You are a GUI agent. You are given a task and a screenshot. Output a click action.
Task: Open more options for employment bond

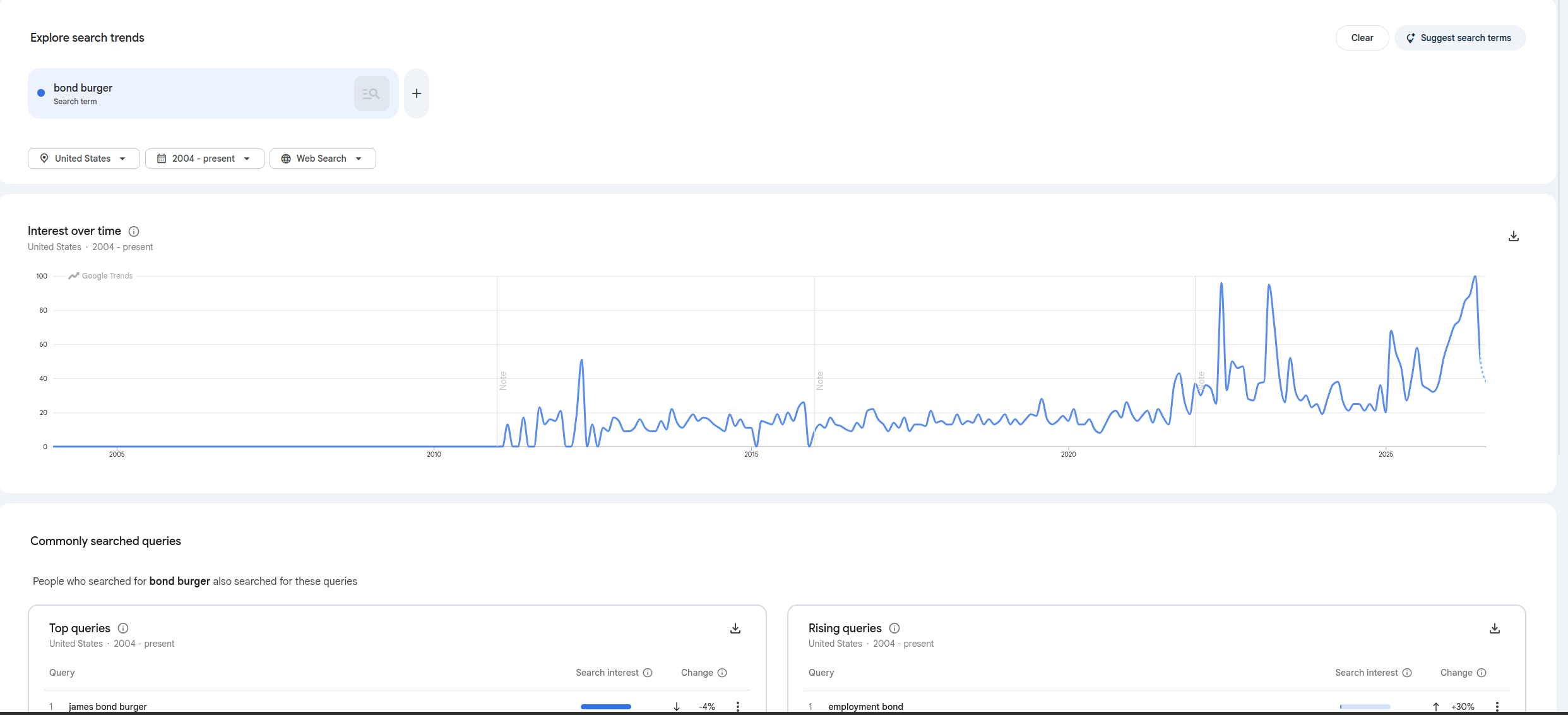point(1497,707)
